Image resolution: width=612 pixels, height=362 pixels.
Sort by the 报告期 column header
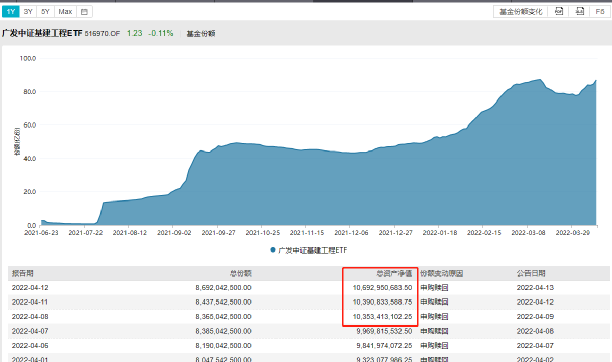pos(23,273)
